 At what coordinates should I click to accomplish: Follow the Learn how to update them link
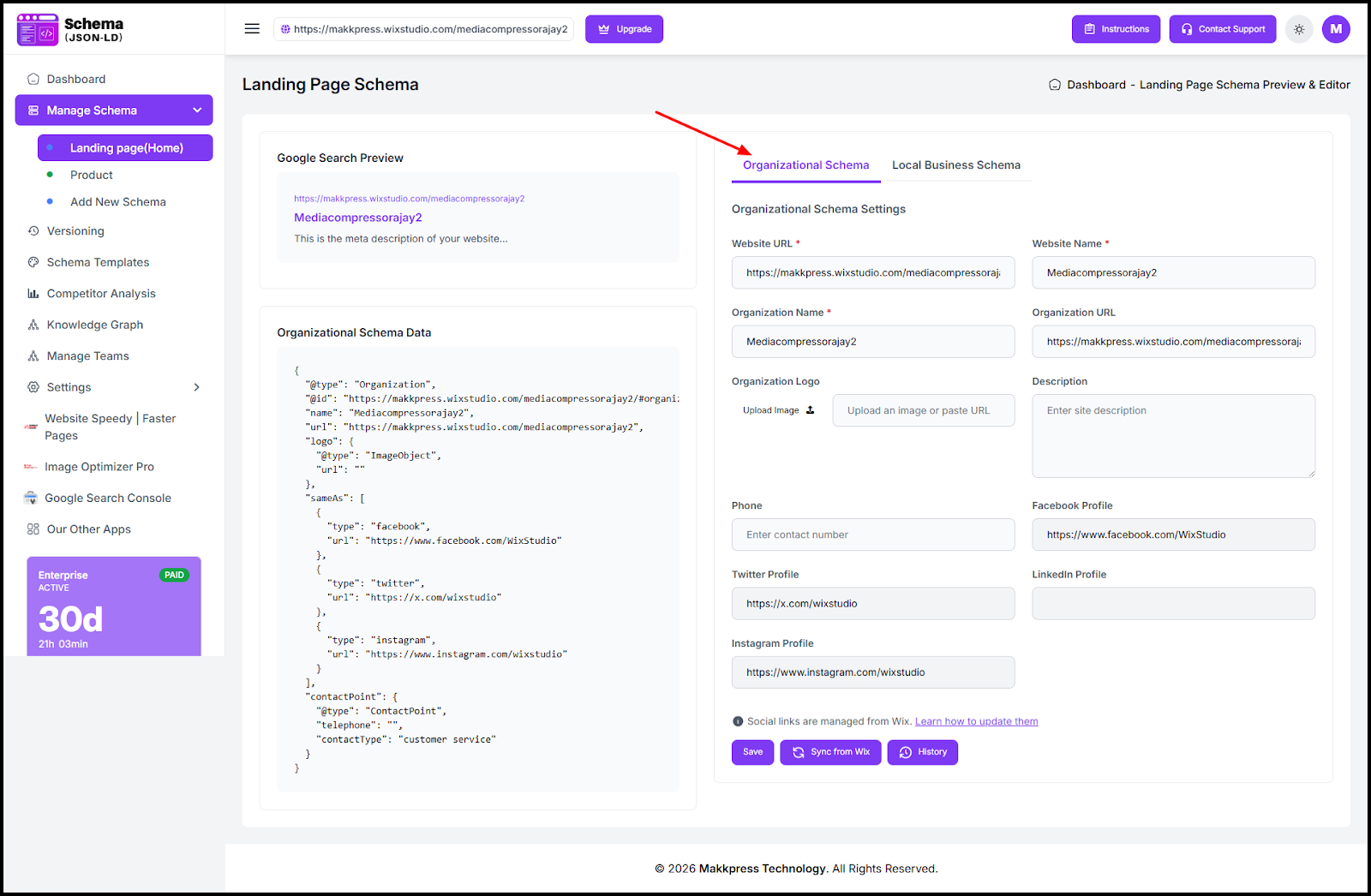point(976,721)
